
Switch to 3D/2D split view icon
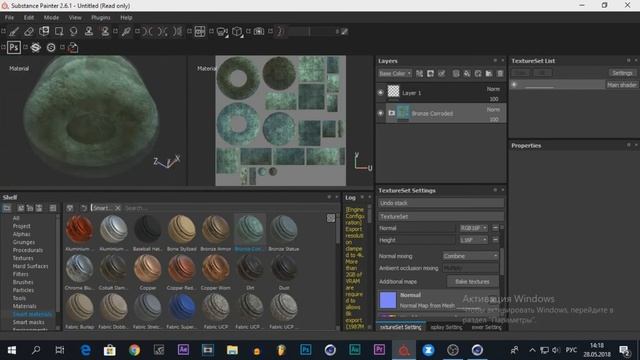tap(200, 31)
